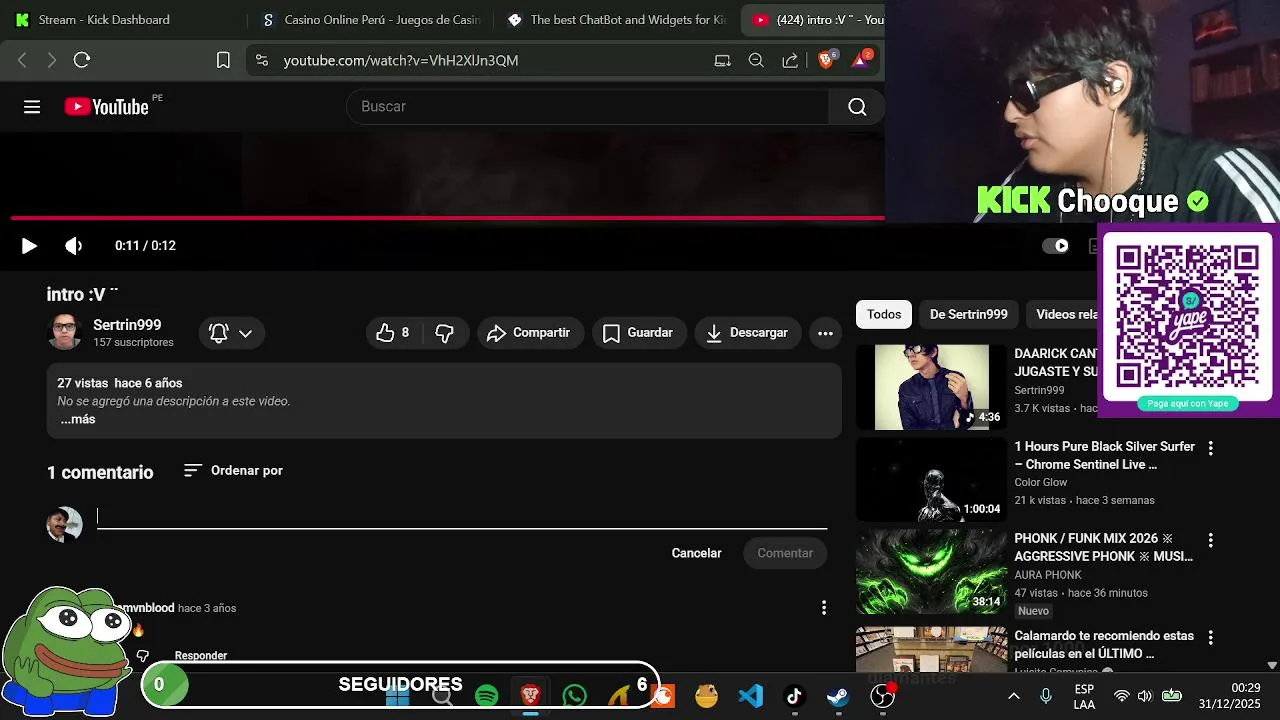Click the YouTube search input box

click(587, 107)
